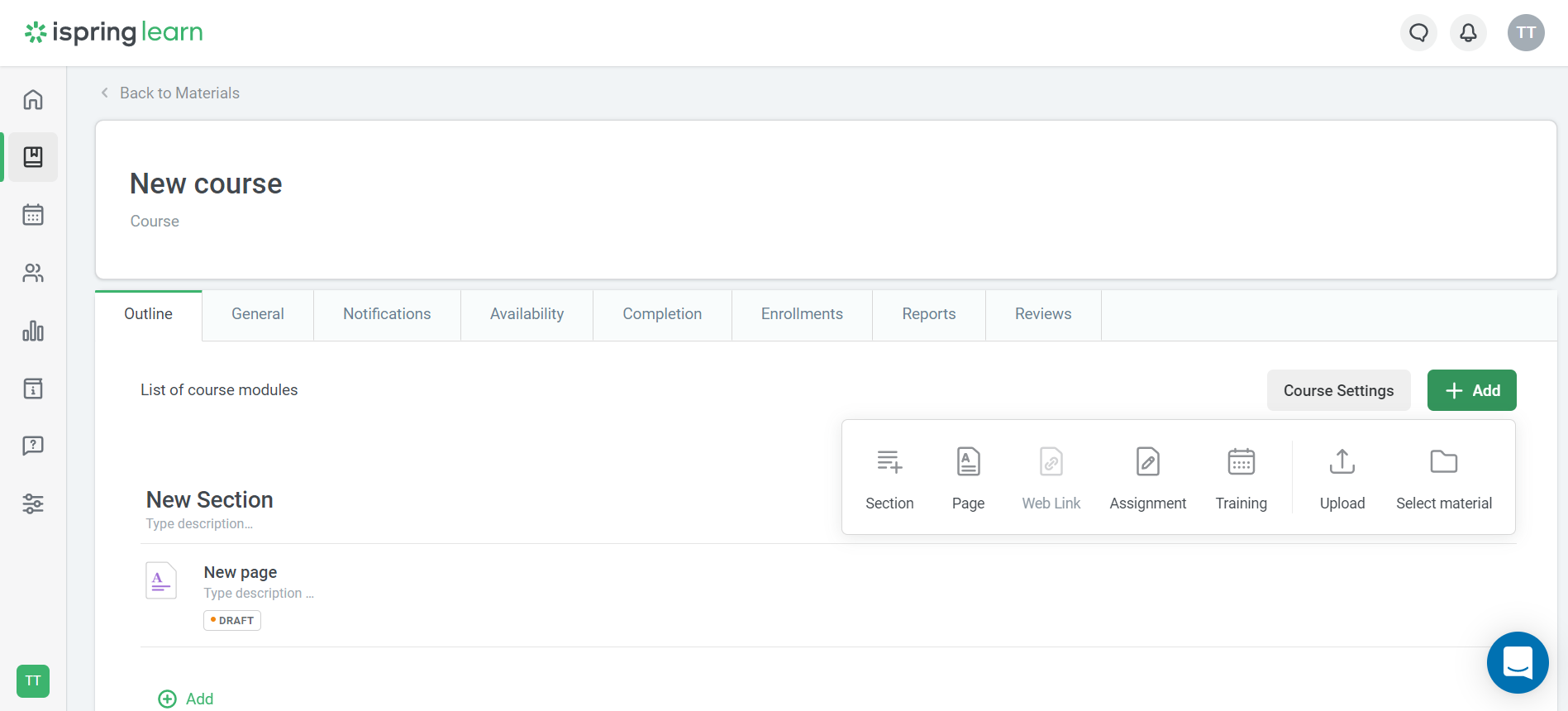Edit the New page description text

point(259,593)
